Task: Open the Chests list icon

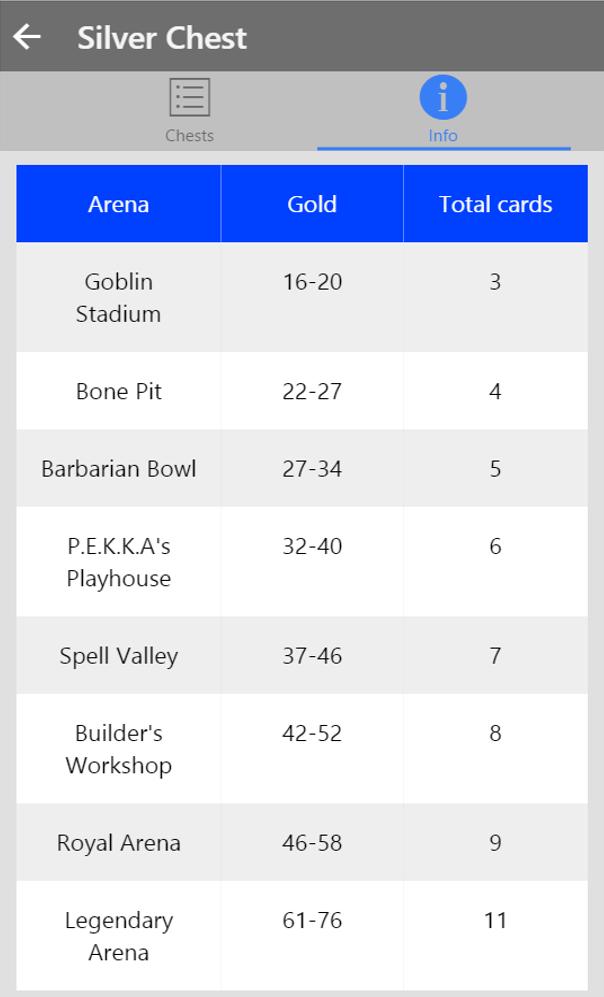Action: [x=189, y=98]
